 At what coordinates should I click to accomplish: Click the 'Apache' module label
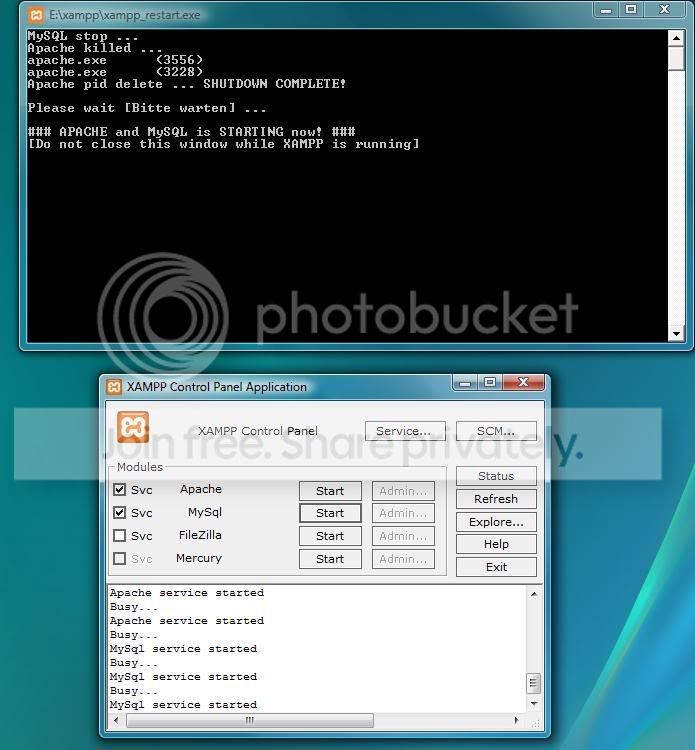tap(201, 489)
